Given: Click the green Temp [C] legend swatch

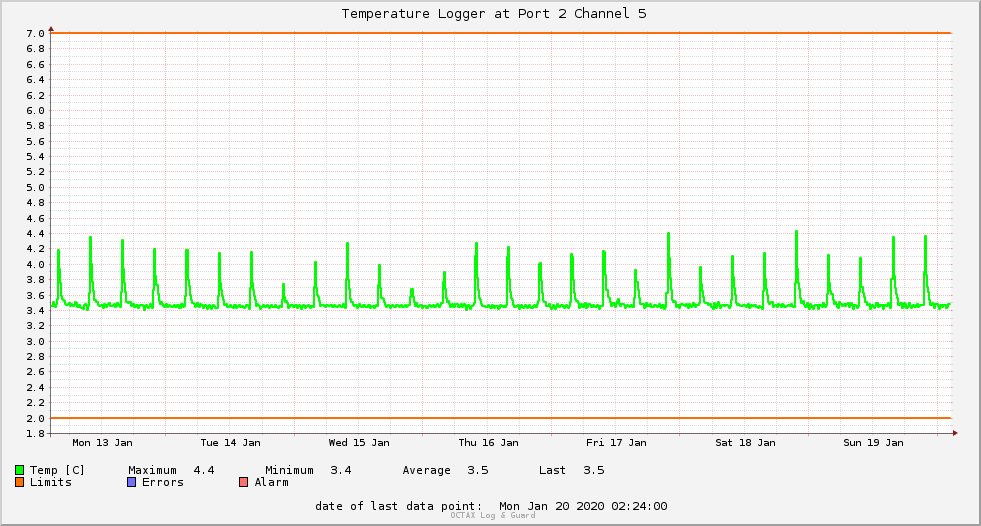Looking at the screenshot, I should point(19,470).
